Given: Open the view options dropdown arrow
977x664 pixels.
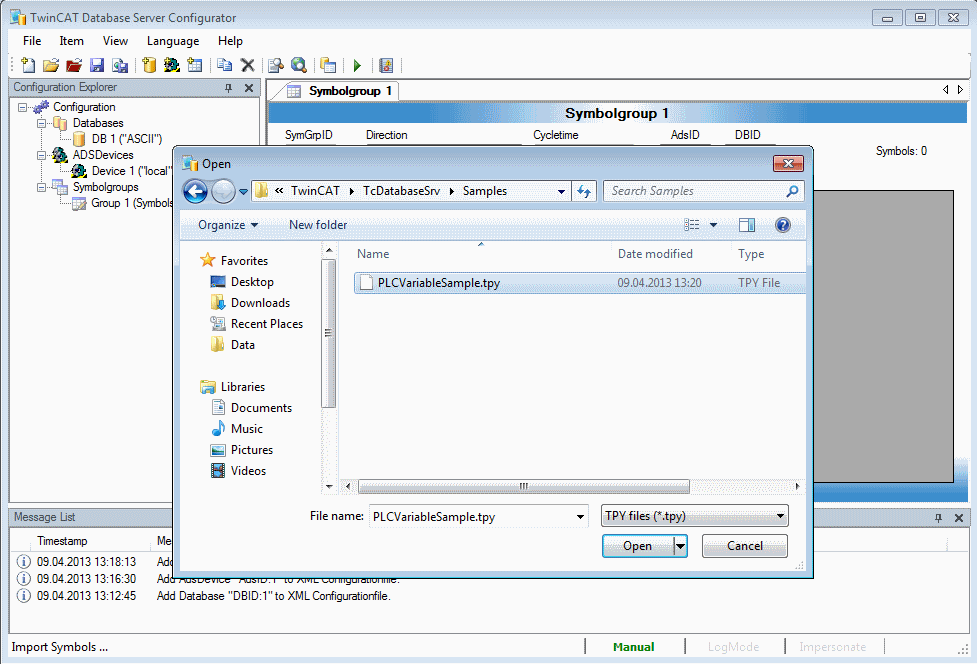Looking at the screenshot, I should [713, 225].
